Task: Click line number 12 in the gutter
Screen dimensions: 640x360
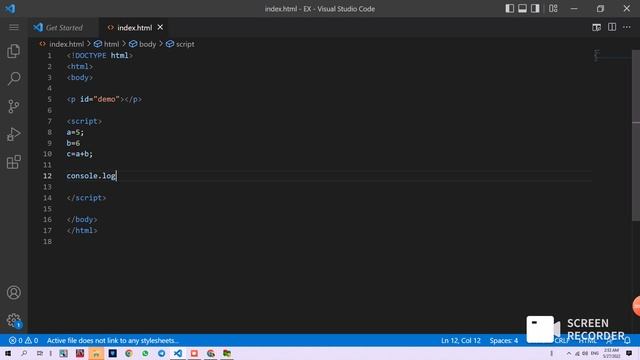Action: 47,176
